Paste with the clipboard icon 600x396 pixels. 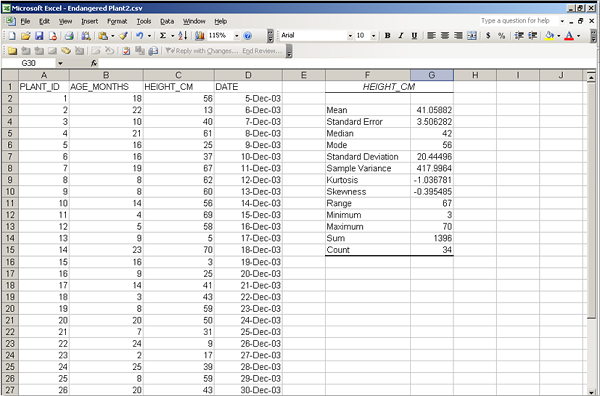(103, 36)
